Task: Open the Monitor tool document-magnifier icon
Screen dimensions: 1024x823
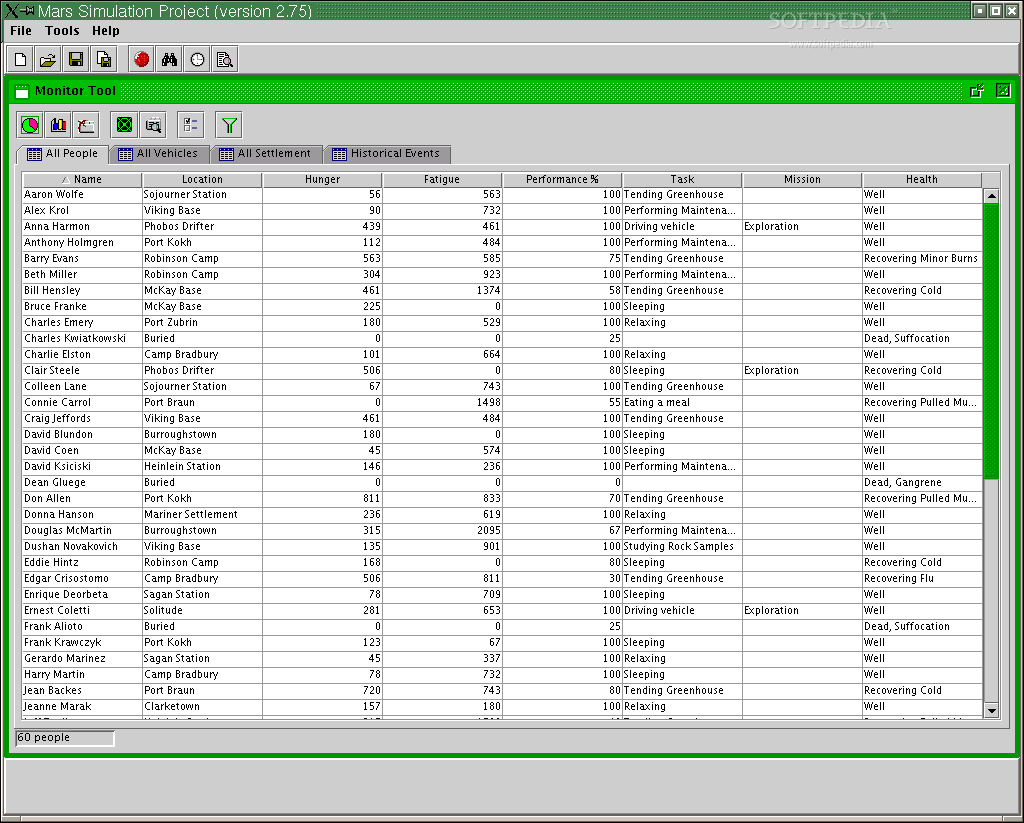Action: [225, 59]
